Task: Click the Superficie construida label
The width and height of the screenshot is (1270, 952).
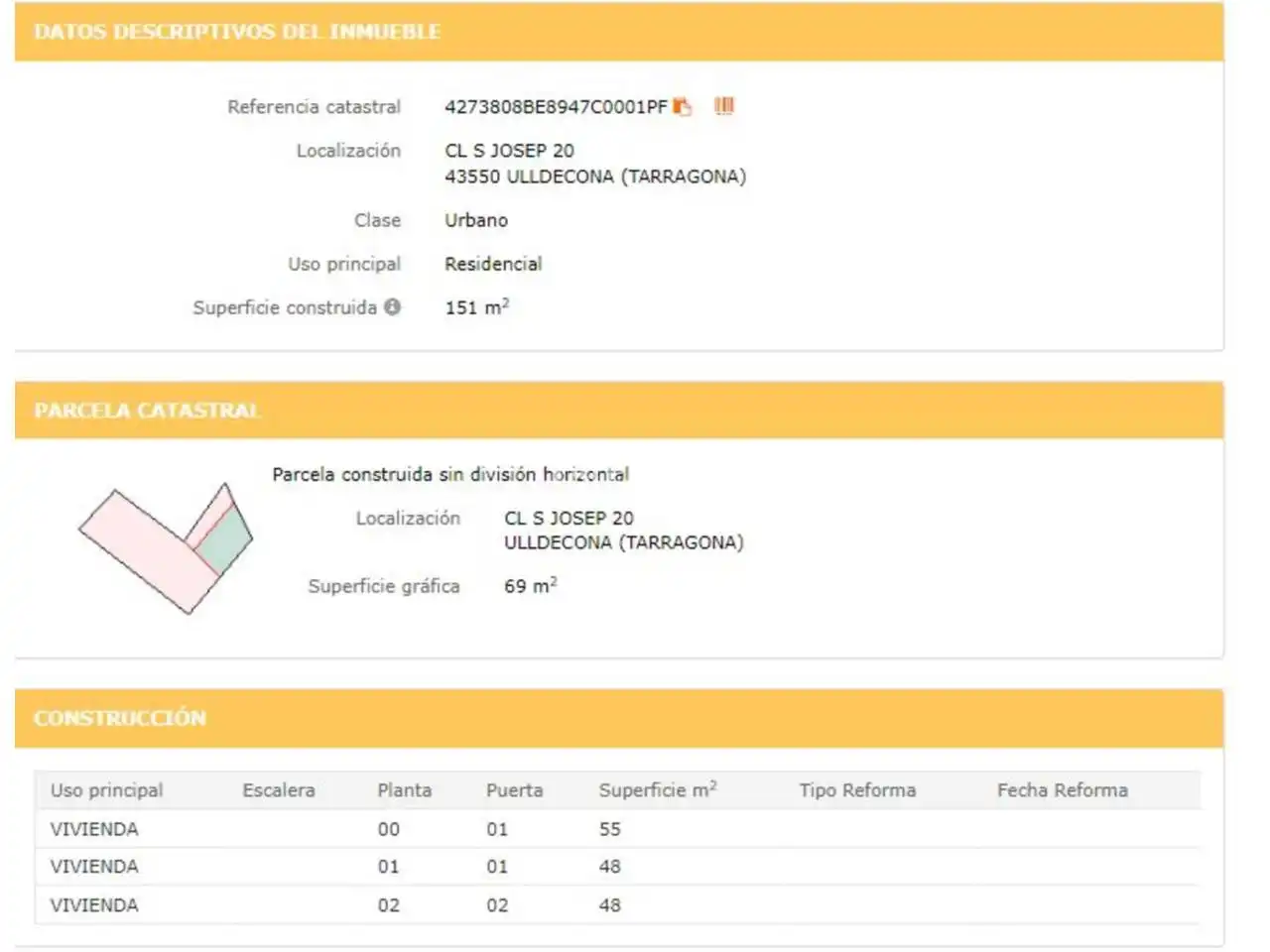Action: (x=285, y=307)
